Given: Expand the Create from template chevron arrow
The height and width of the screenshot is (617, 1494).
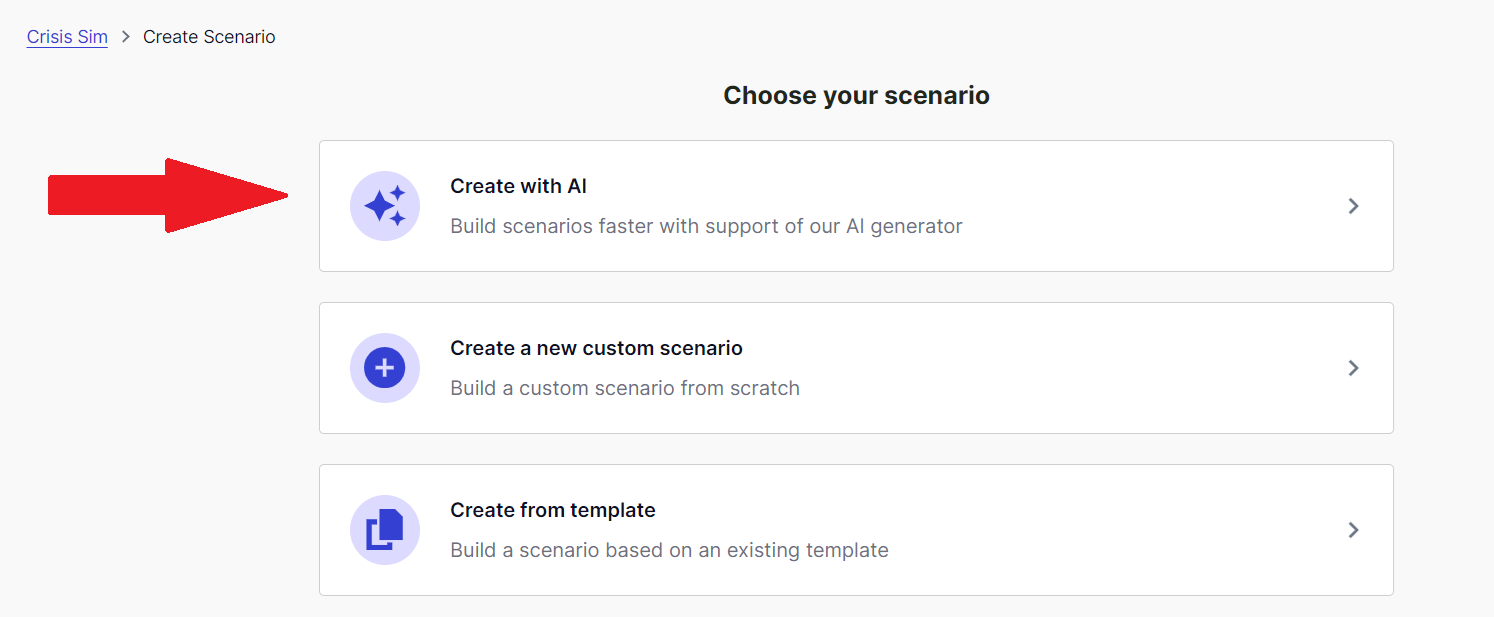Looking at the screenshot, I should (x=1353, y=530).
